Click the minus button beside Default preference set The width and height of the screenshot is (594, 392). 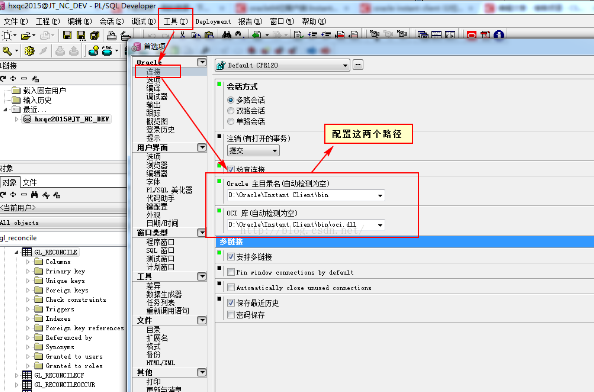tap(358, 65)
